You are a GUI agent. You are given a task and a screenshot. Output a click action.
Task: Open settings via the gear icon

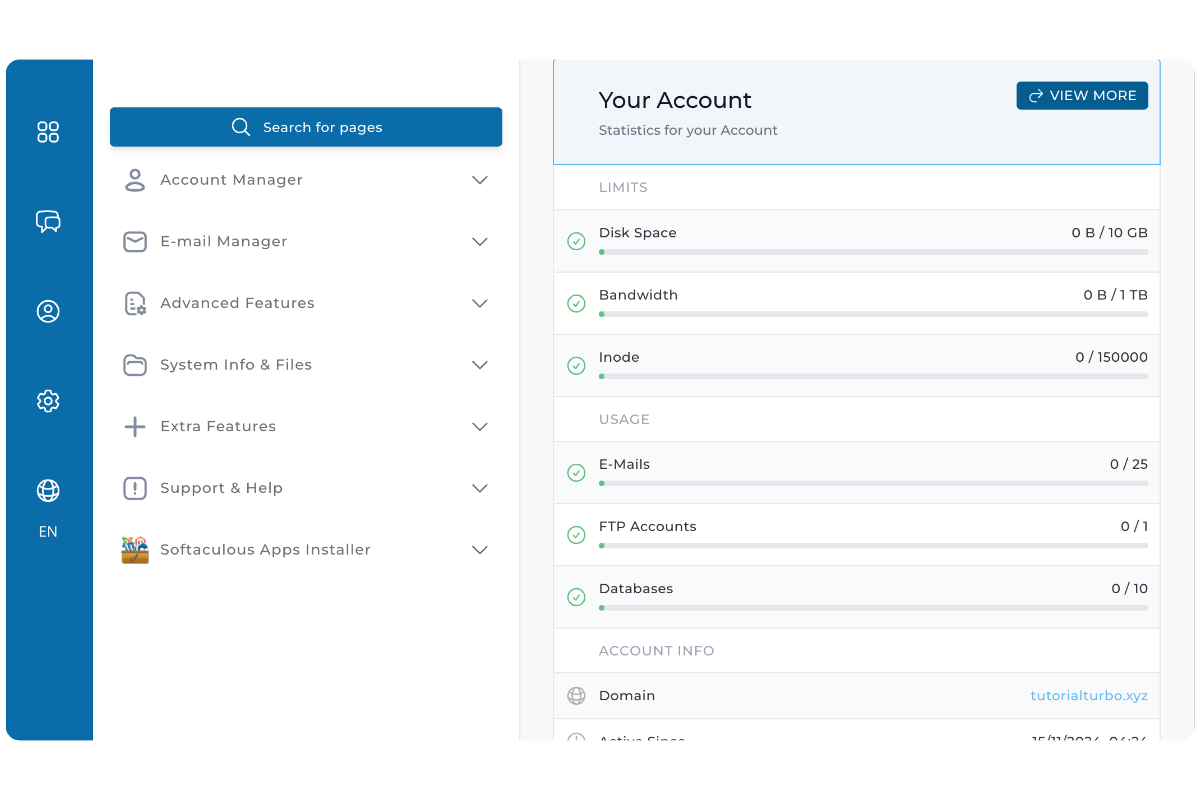tap(48, 401)
